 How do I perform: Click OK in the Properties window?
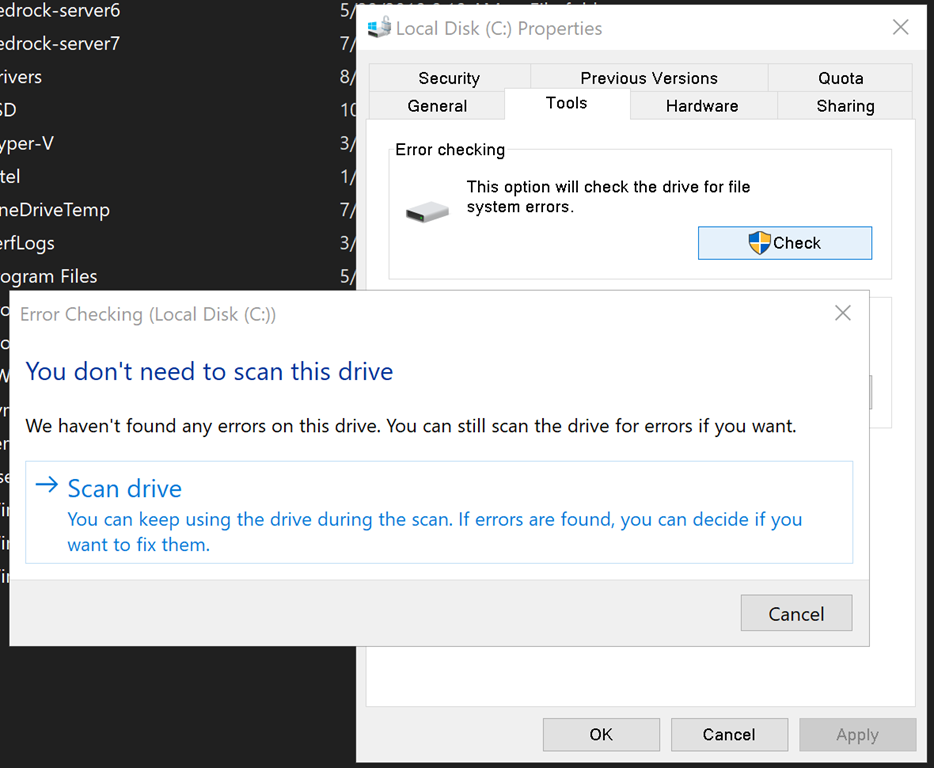601,735
